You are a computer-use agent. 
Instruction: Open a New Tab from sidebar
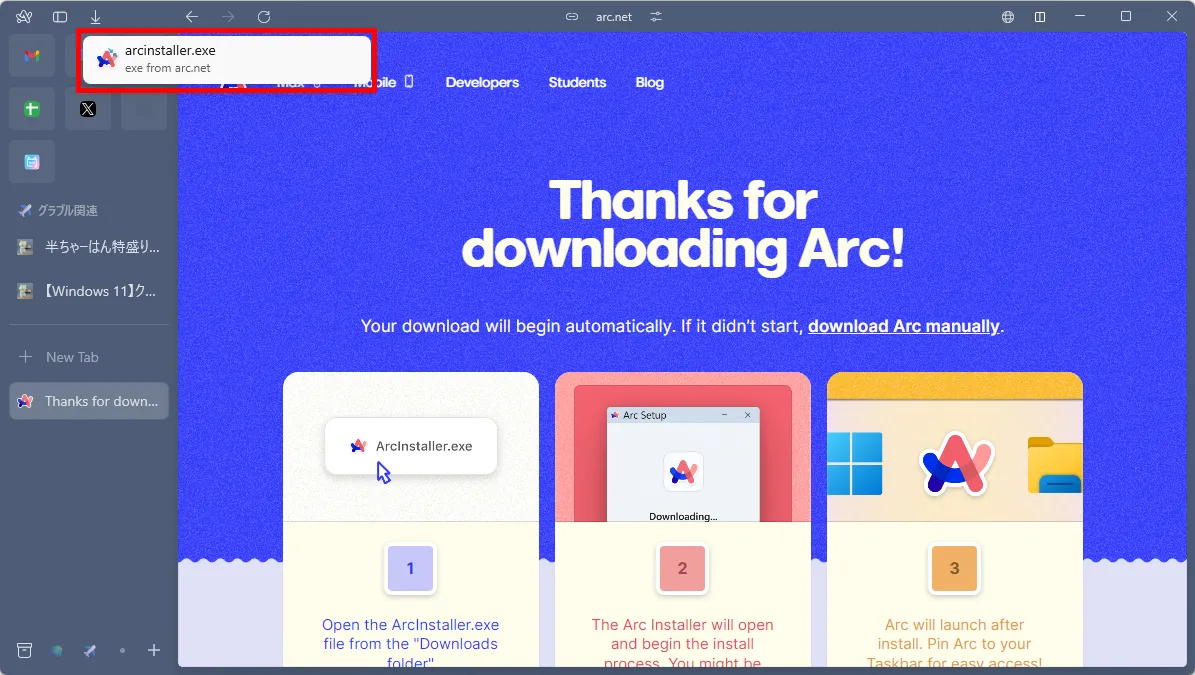(72, 357)
